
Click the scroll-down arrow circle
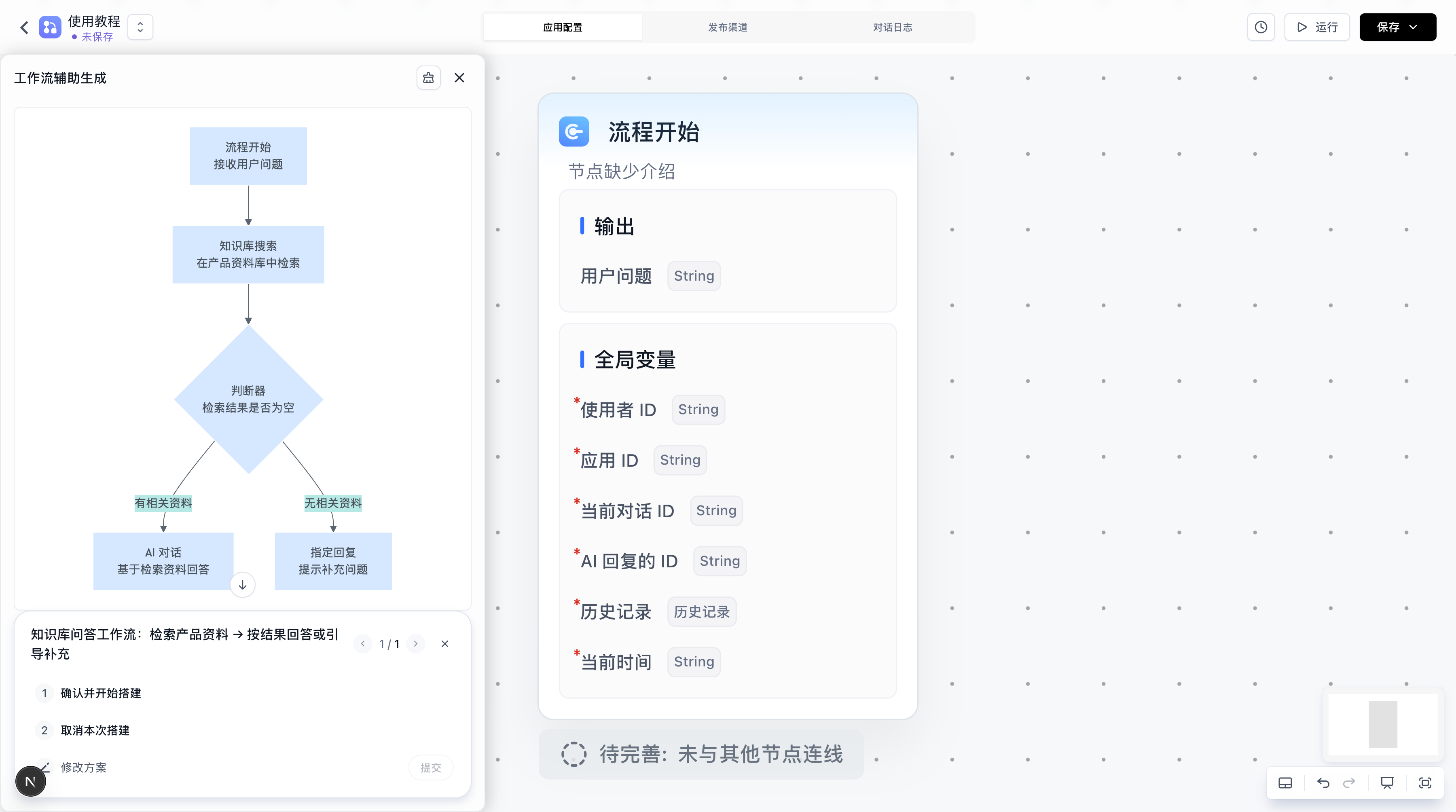(x=243, y=585)
